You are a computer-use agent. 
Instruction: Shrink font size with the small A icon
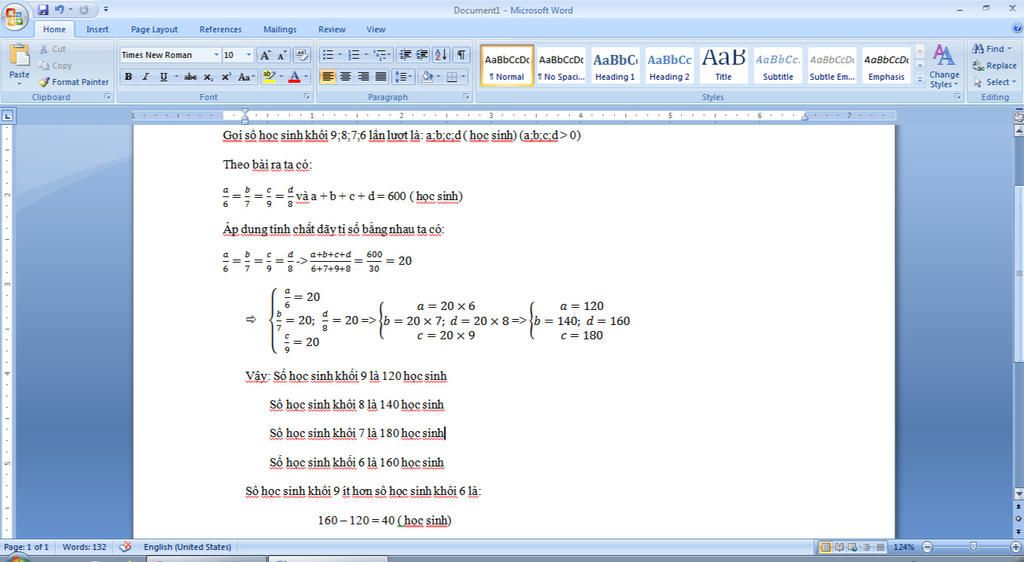282,55
